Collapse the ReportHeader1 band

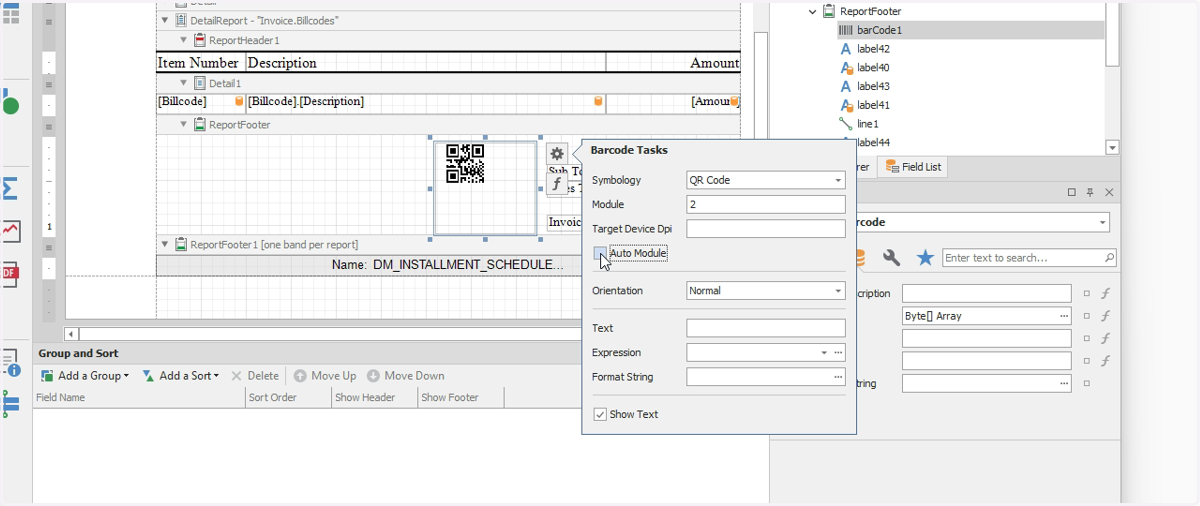(x=184, y=40)
